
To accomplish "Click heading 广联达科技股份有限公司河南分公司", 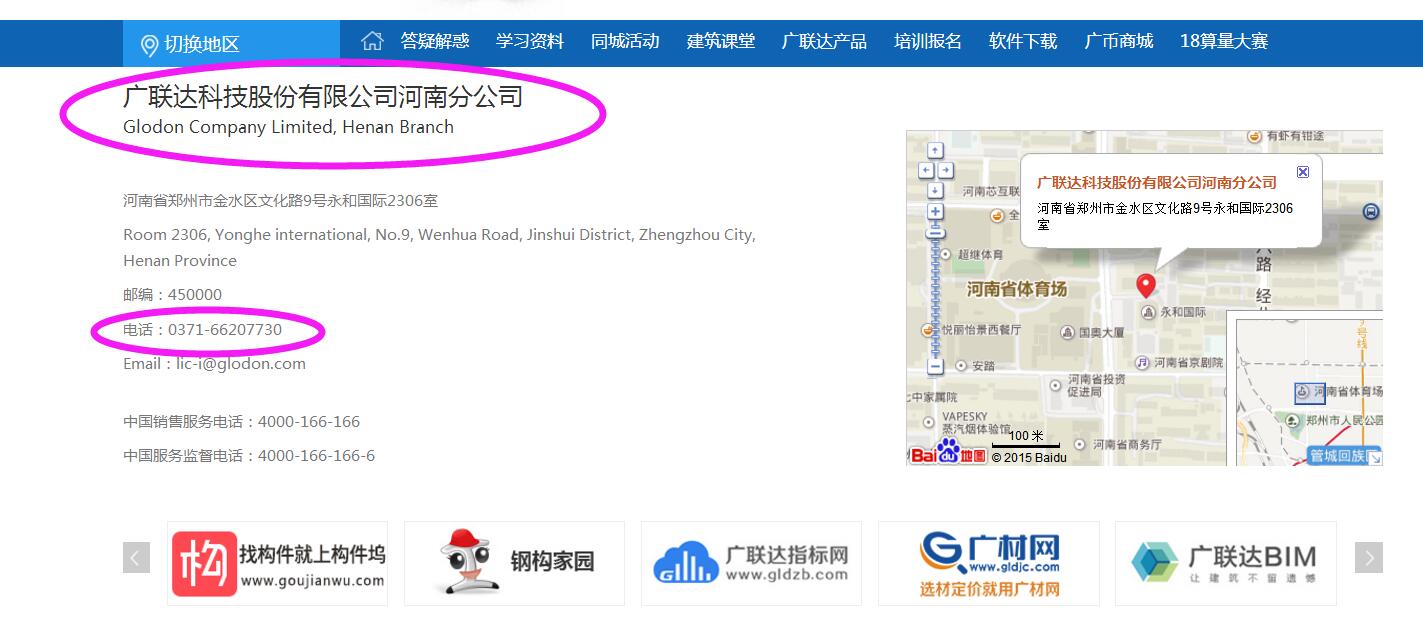I will [323, 97].
